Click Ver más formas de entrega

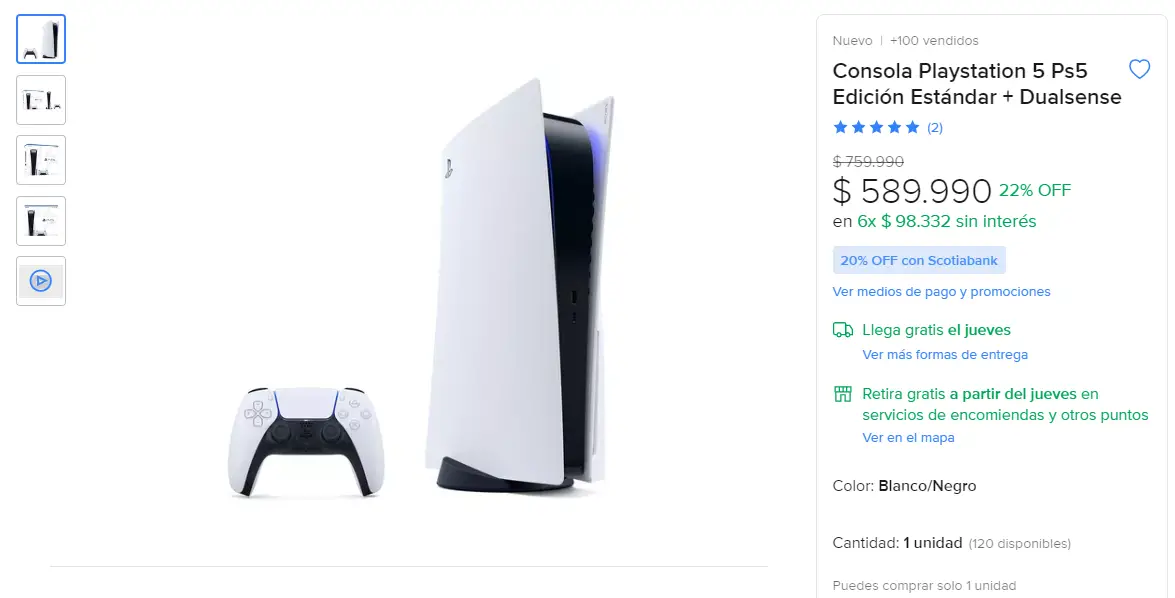945,354
